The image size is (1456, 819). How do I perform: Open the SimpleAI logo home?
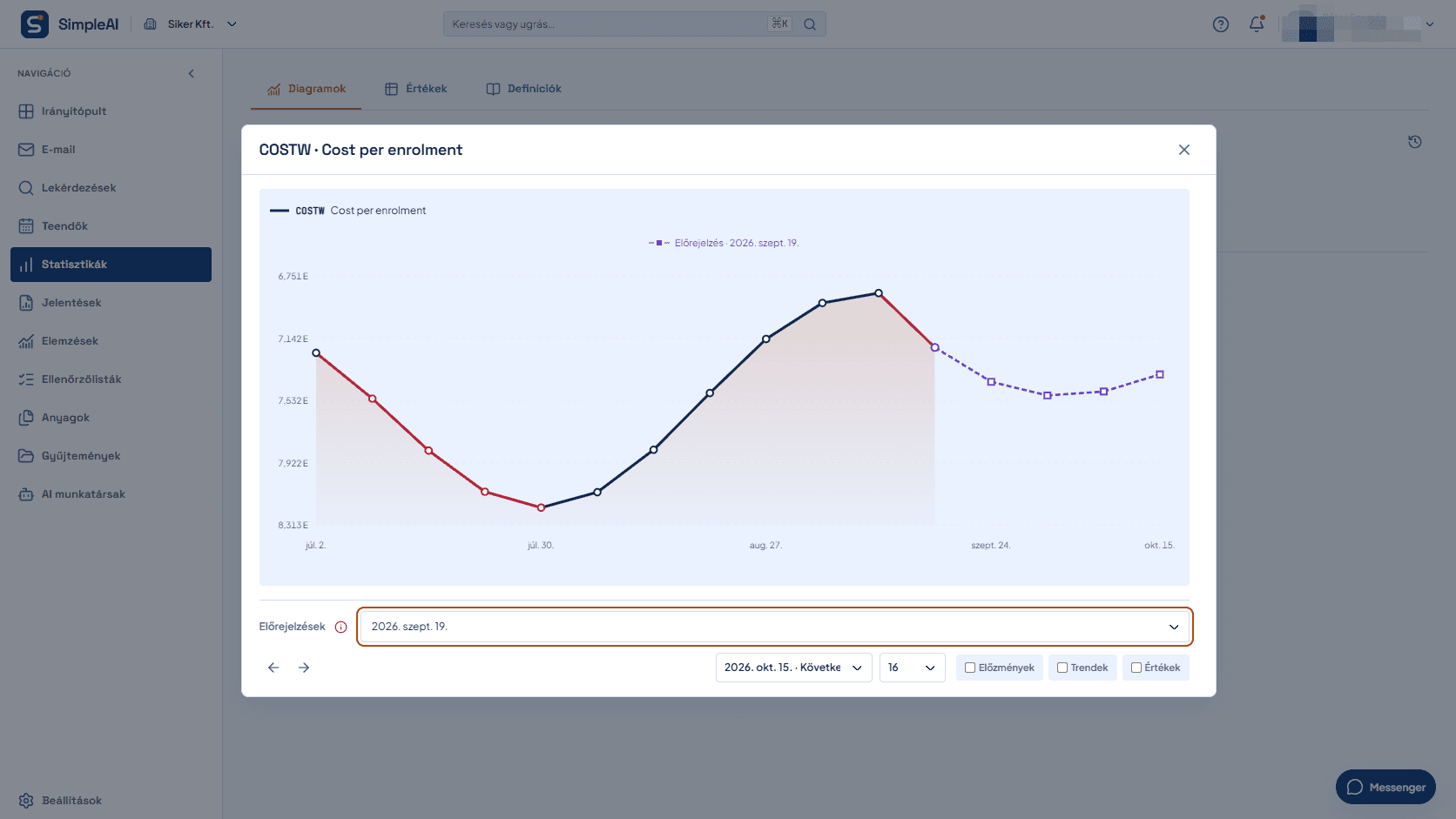pyautogui.click(x=70, y=24)
